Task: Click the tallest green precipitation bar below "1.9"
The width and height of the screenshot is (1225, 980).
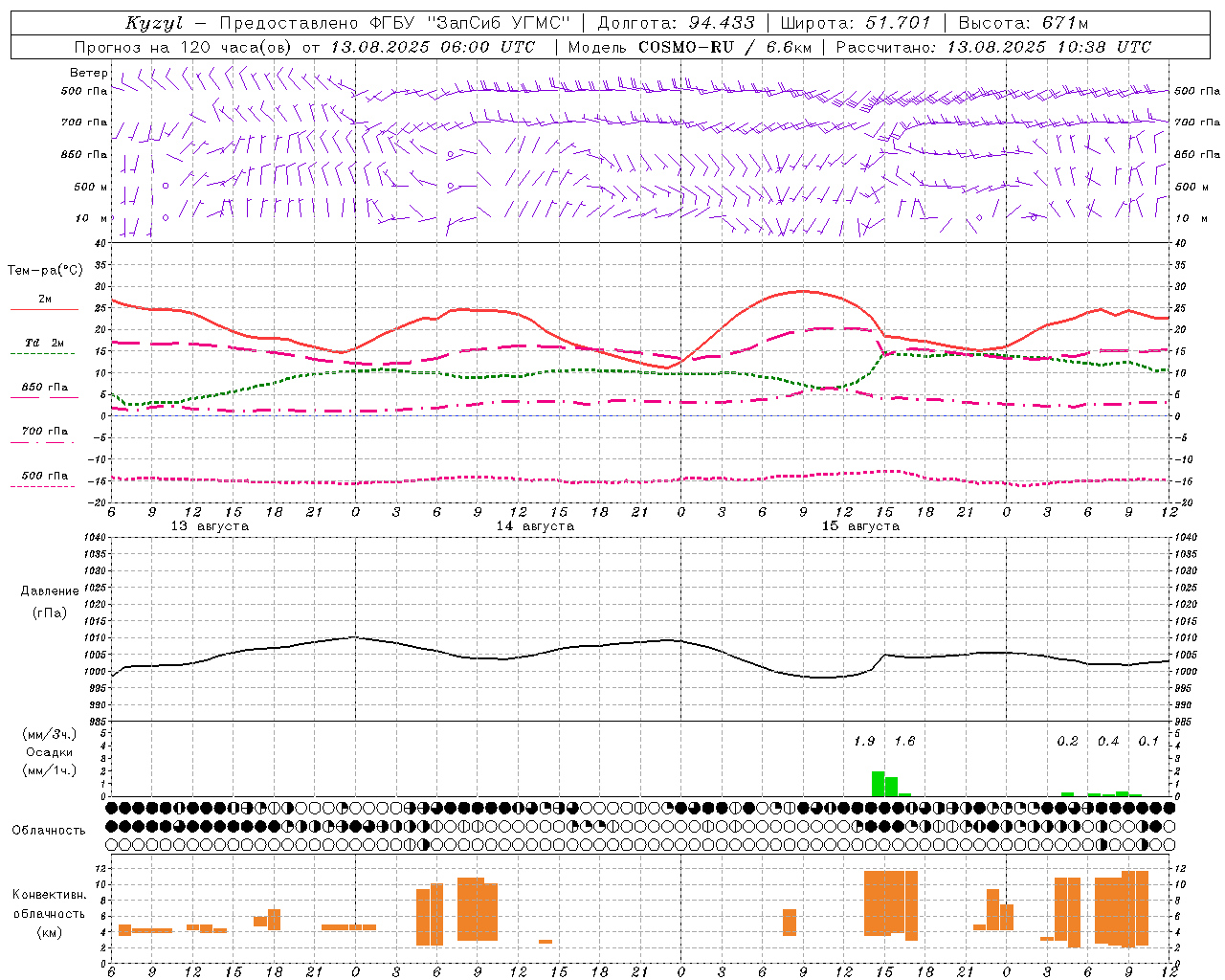Action: (x=878, y=784)
